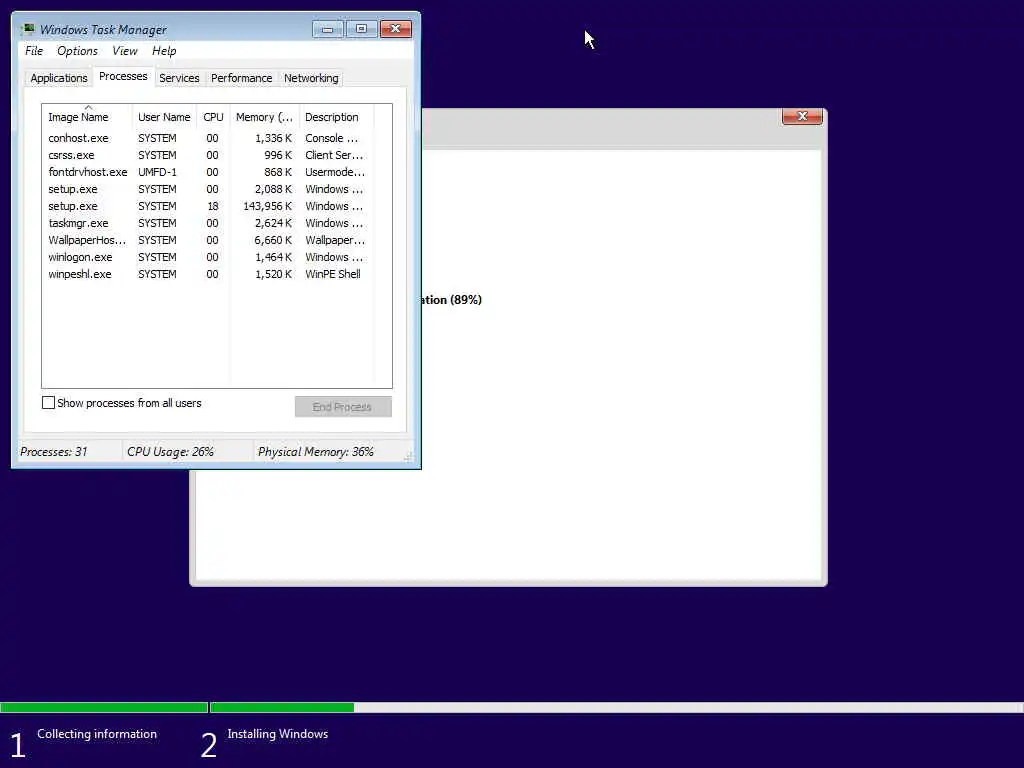Sort by Memory column header
This screenshot has height=768, width=1024.
(x=264, y=117)
